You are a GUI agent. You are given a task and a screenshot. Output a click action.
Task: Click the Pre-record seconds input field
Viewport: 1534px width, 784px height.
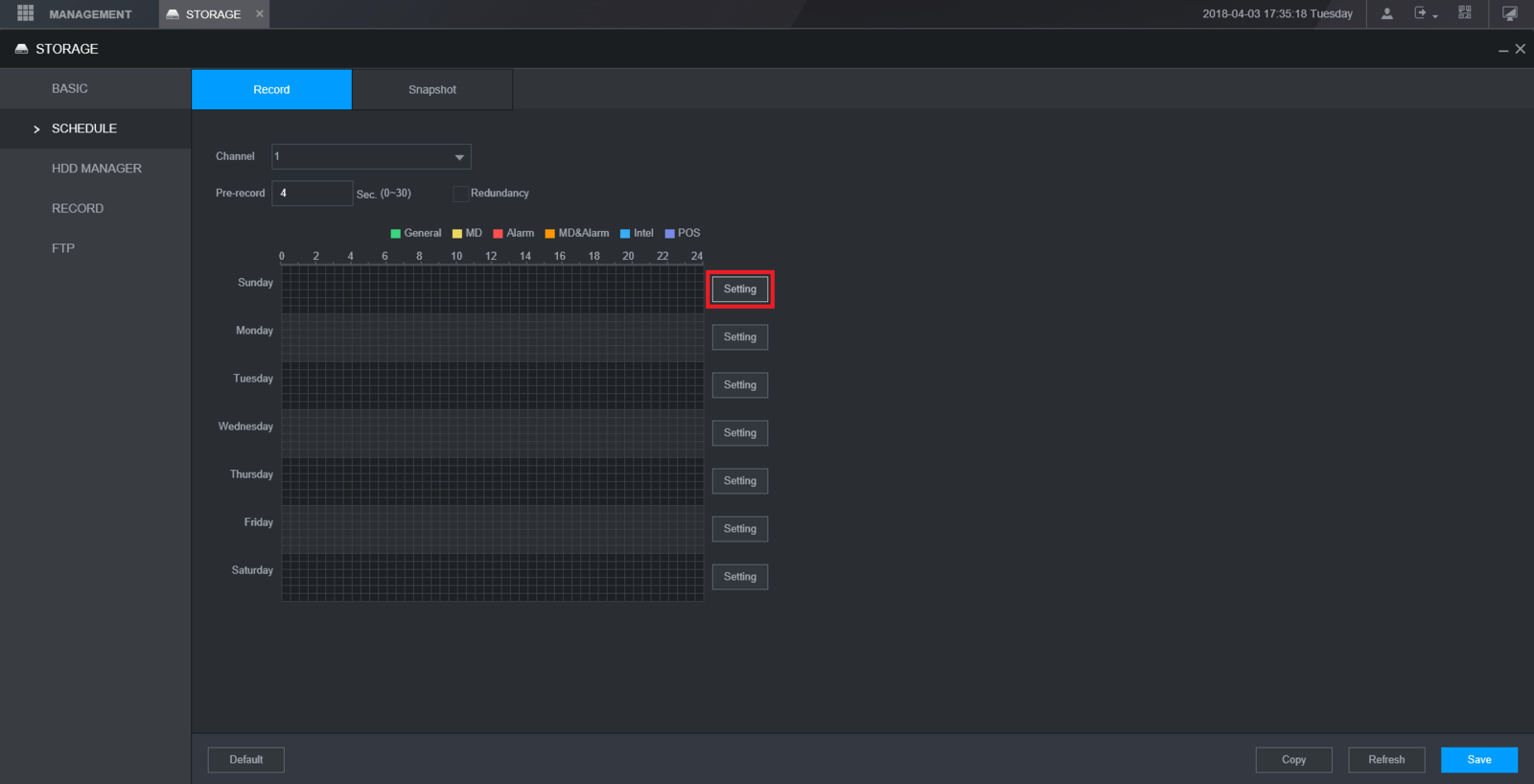click(x=313, y=194)
